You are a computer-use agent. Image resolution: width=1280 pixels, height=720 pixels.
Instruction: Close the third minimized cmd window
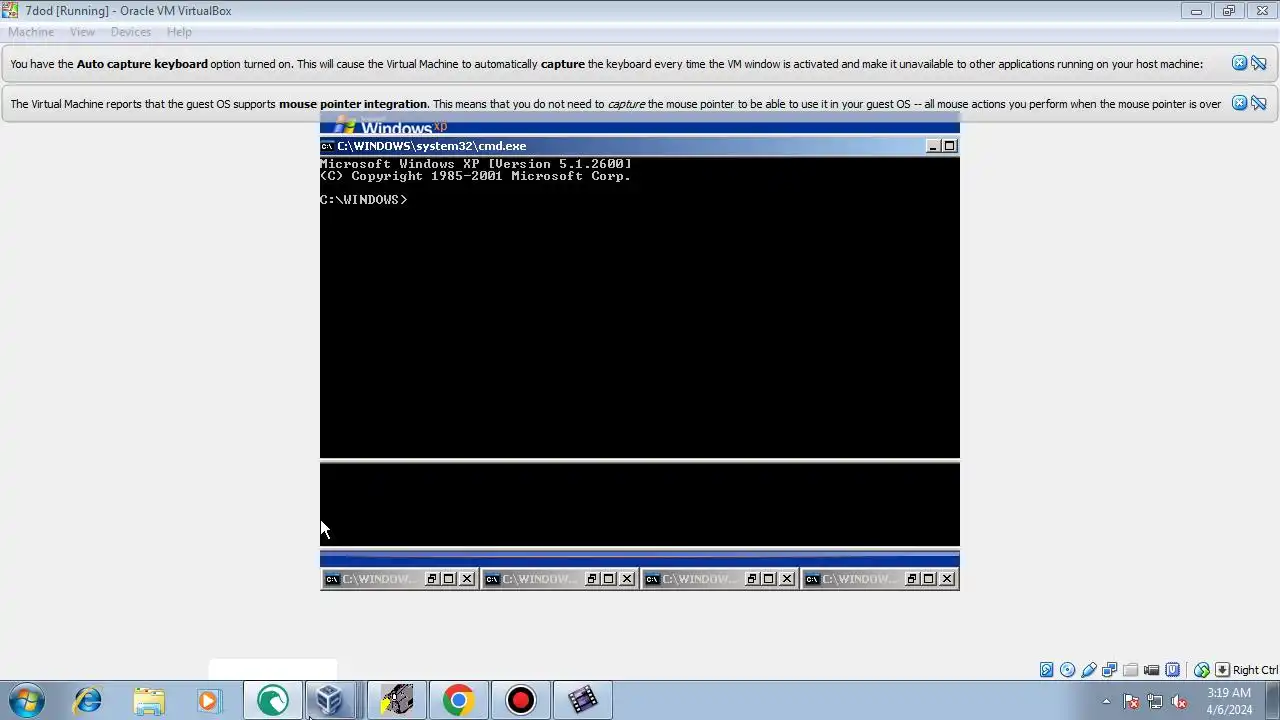[787, 579]
